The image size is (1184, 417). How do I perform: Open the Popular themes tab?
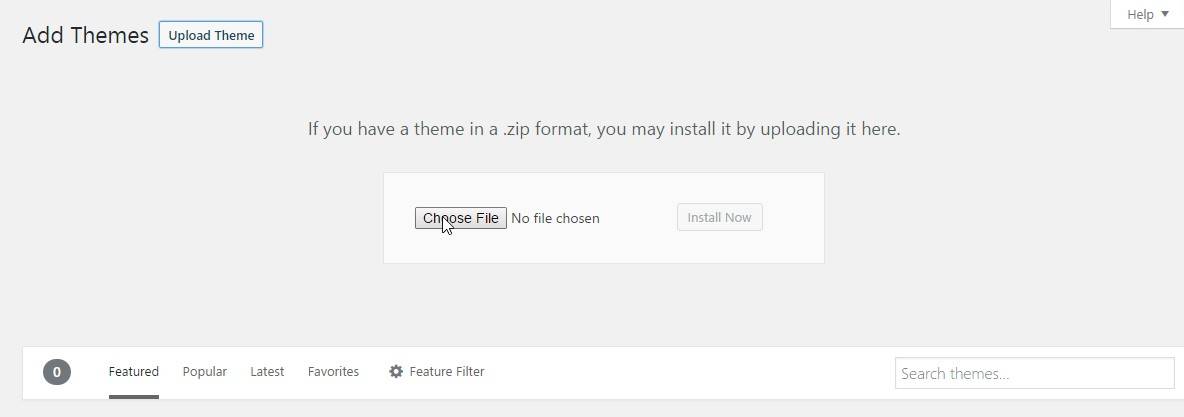pos(205,372)
